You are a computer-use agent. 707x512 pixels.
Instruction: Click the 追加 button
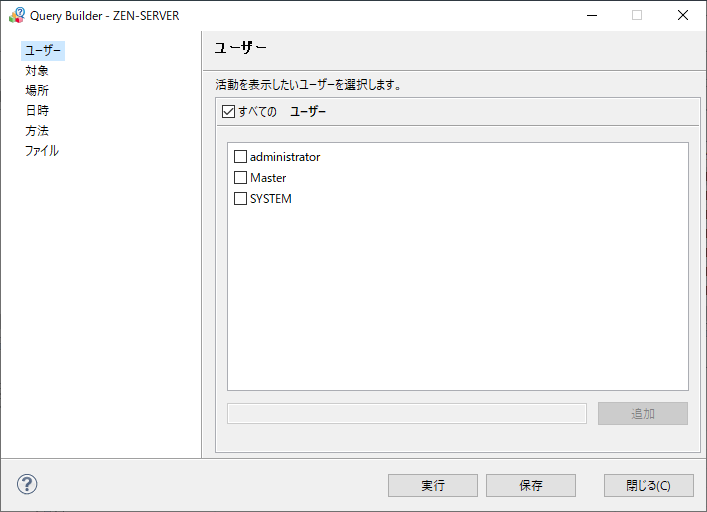pos(642,414)
